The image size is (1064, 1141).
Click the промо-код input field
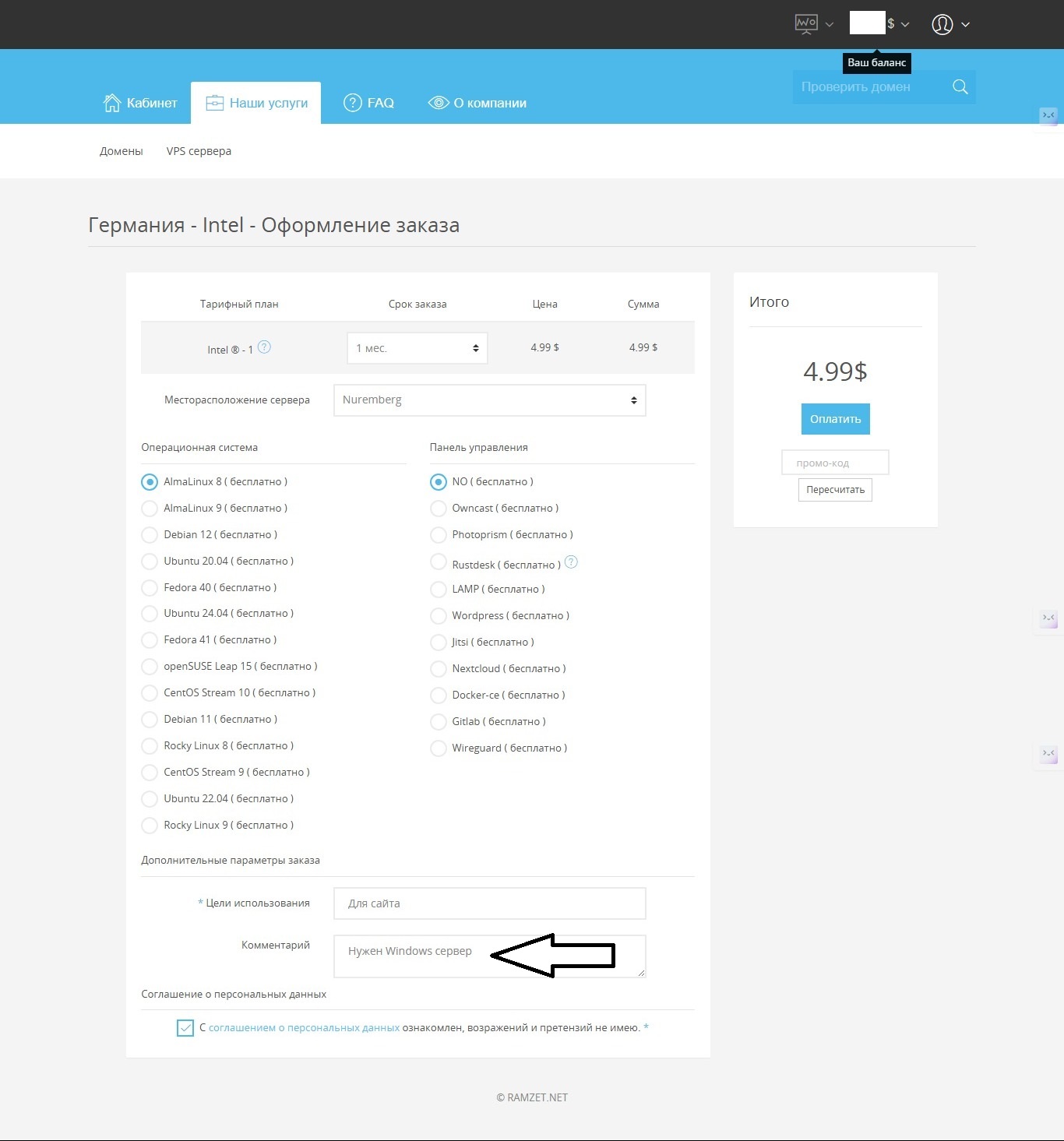pos(835,463)
